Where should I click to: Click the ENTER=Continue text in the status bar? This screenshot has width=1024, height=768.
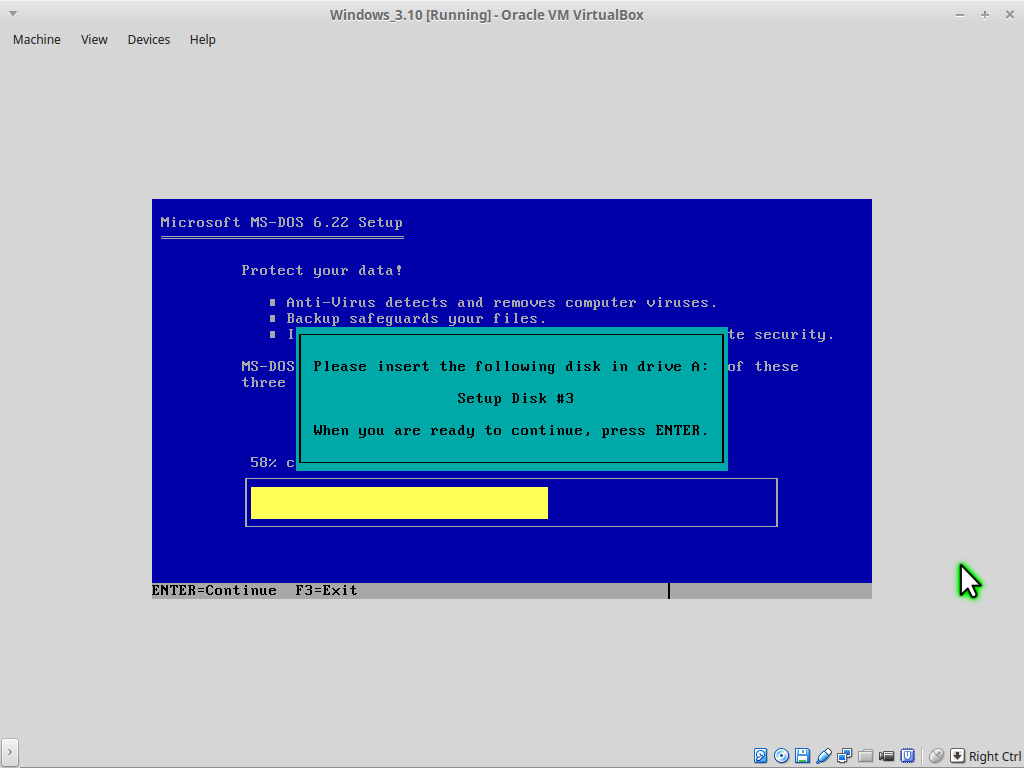coord(214,591)
